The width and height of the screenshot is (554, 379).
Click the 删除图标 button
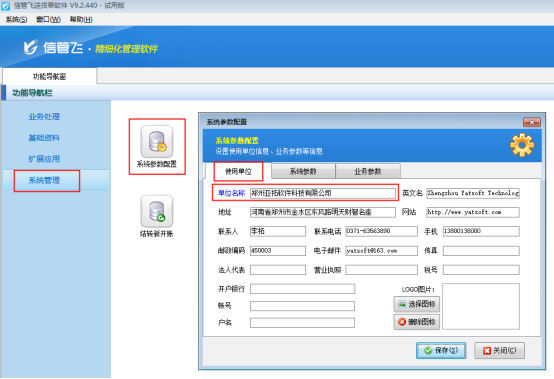417,322
